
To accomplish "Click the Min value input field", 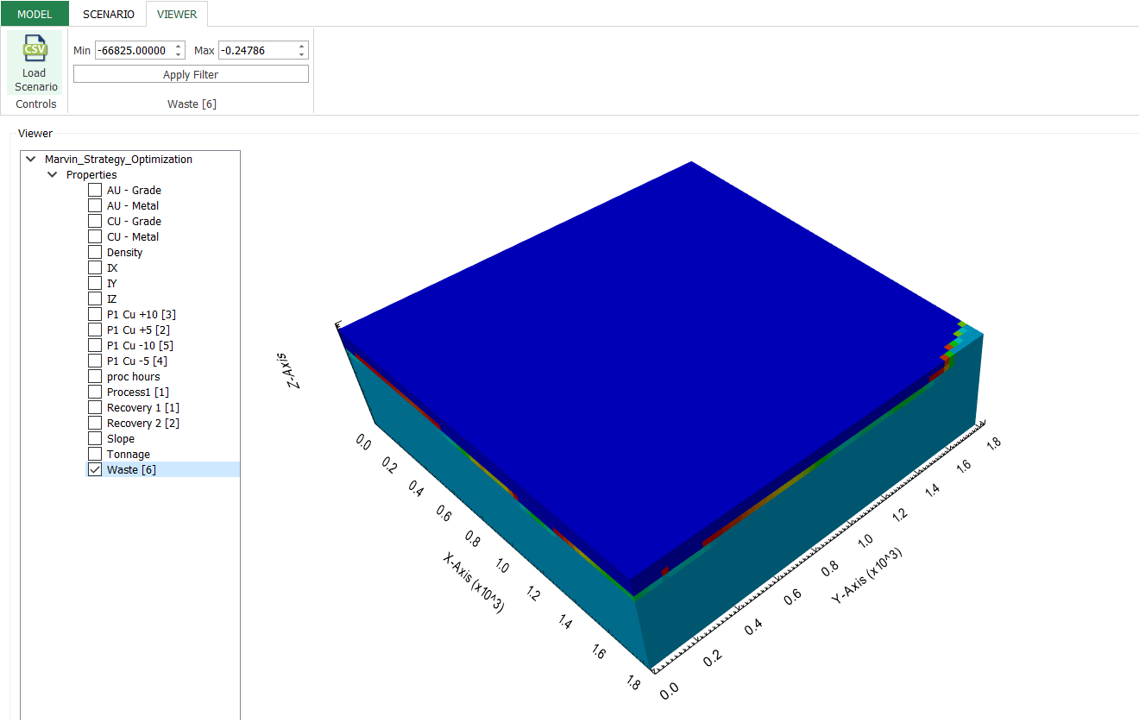I will (133, 50).
